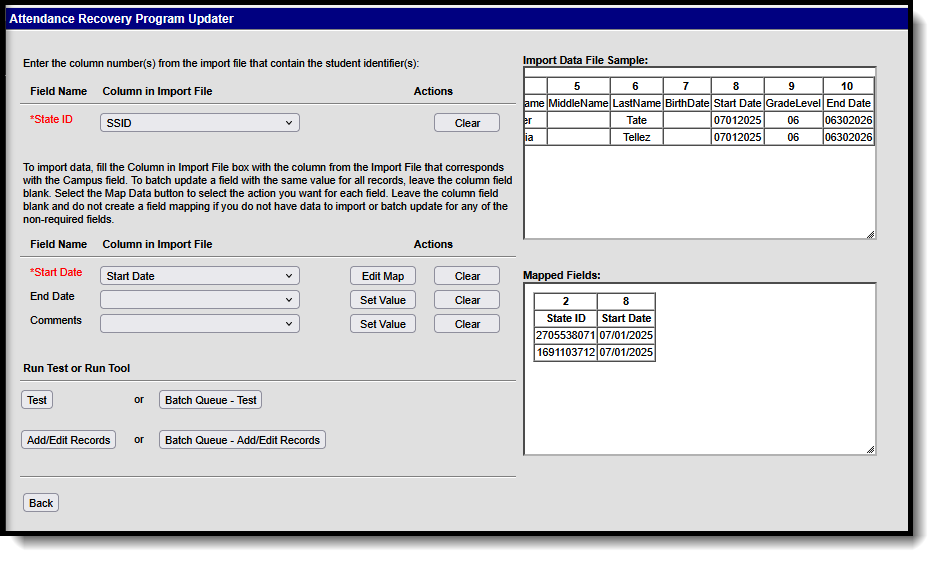Click Add/Edit Records button
The image size is (938, 561).
coord(69,440)
